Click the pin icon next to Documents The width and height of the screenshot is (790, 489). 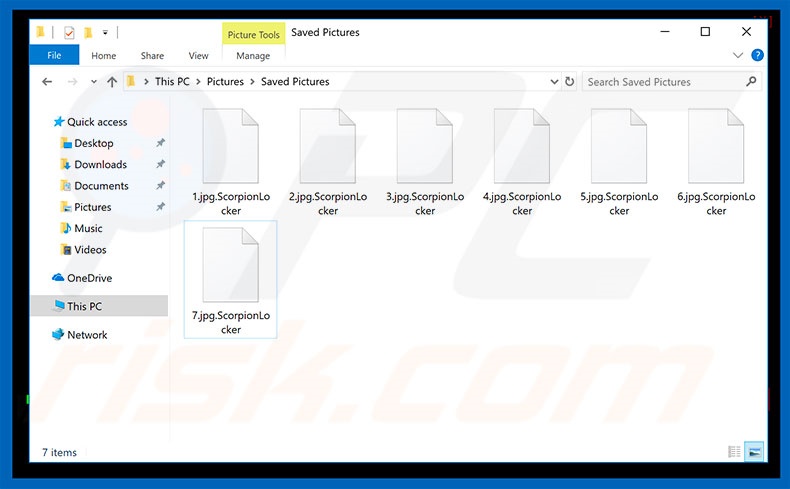(x=160, y=186)
